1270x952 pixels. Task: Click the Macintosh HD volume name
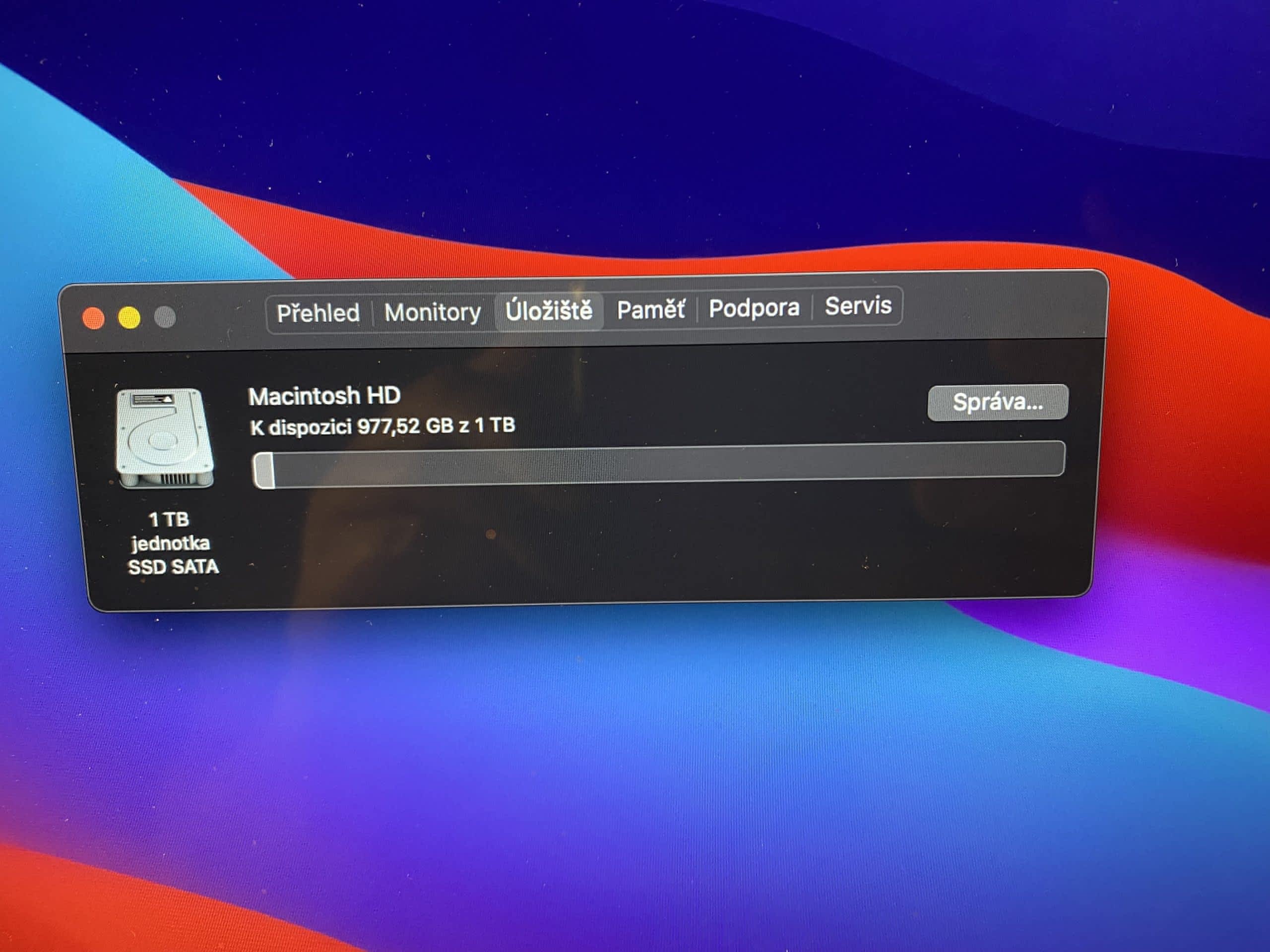[x=324, y=396]
